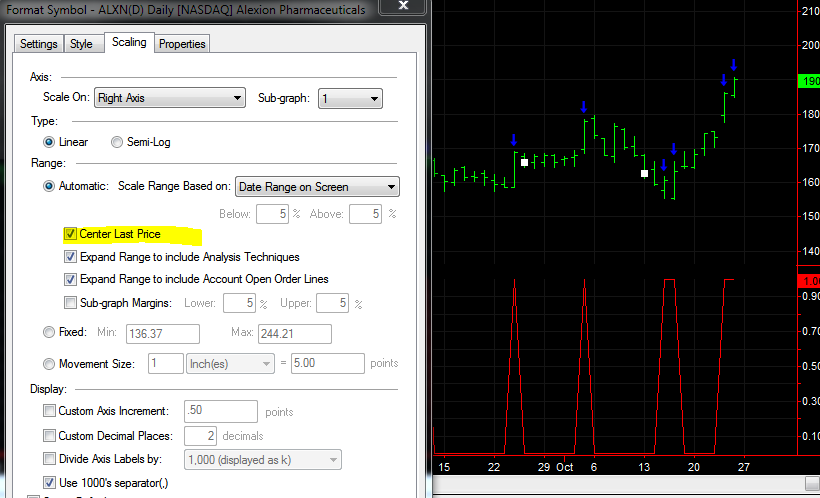
Task: Click the Oct date label on axis
Action: (564, 467)
